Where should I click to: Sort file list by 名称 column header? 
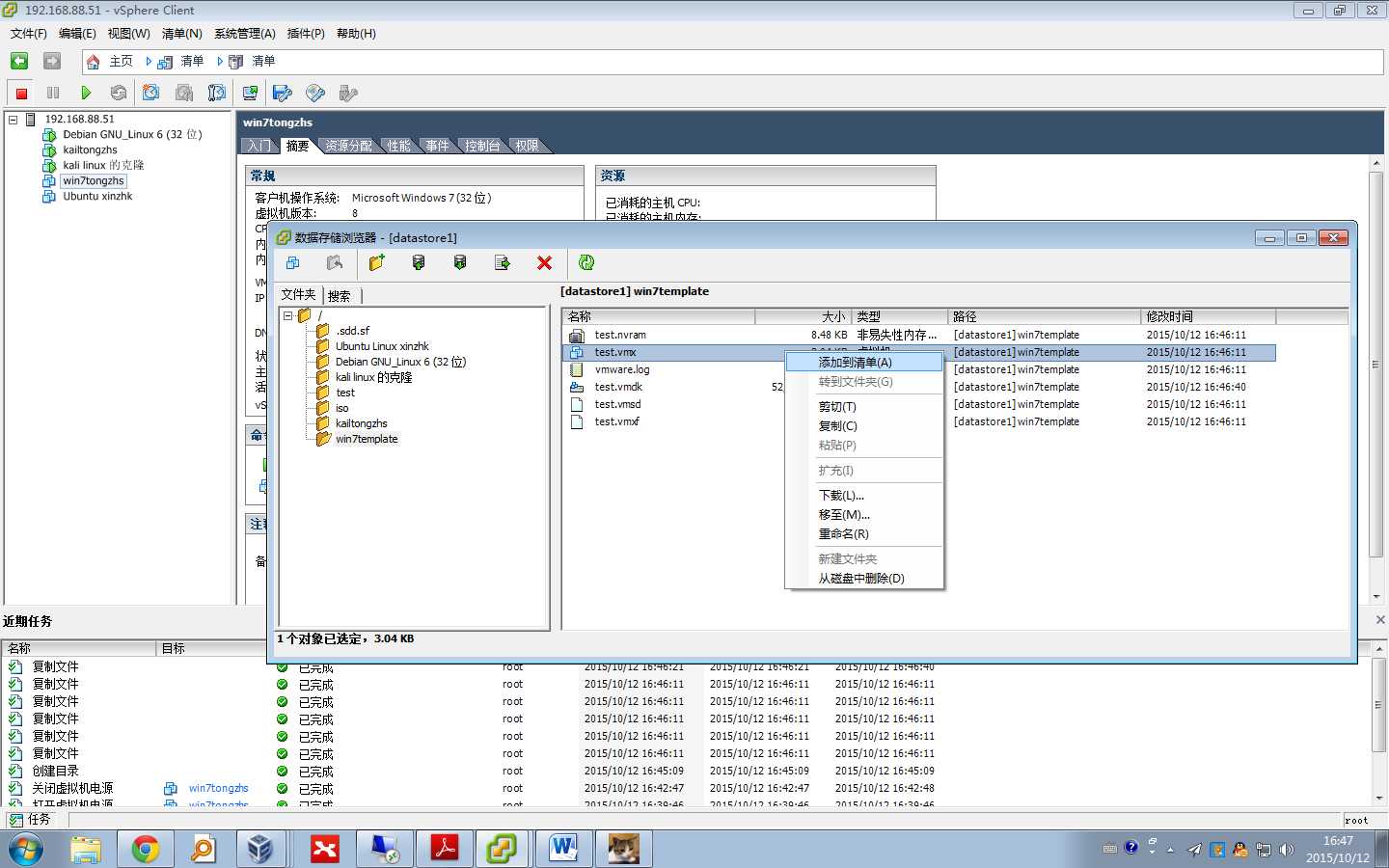(x=659, y=316)
